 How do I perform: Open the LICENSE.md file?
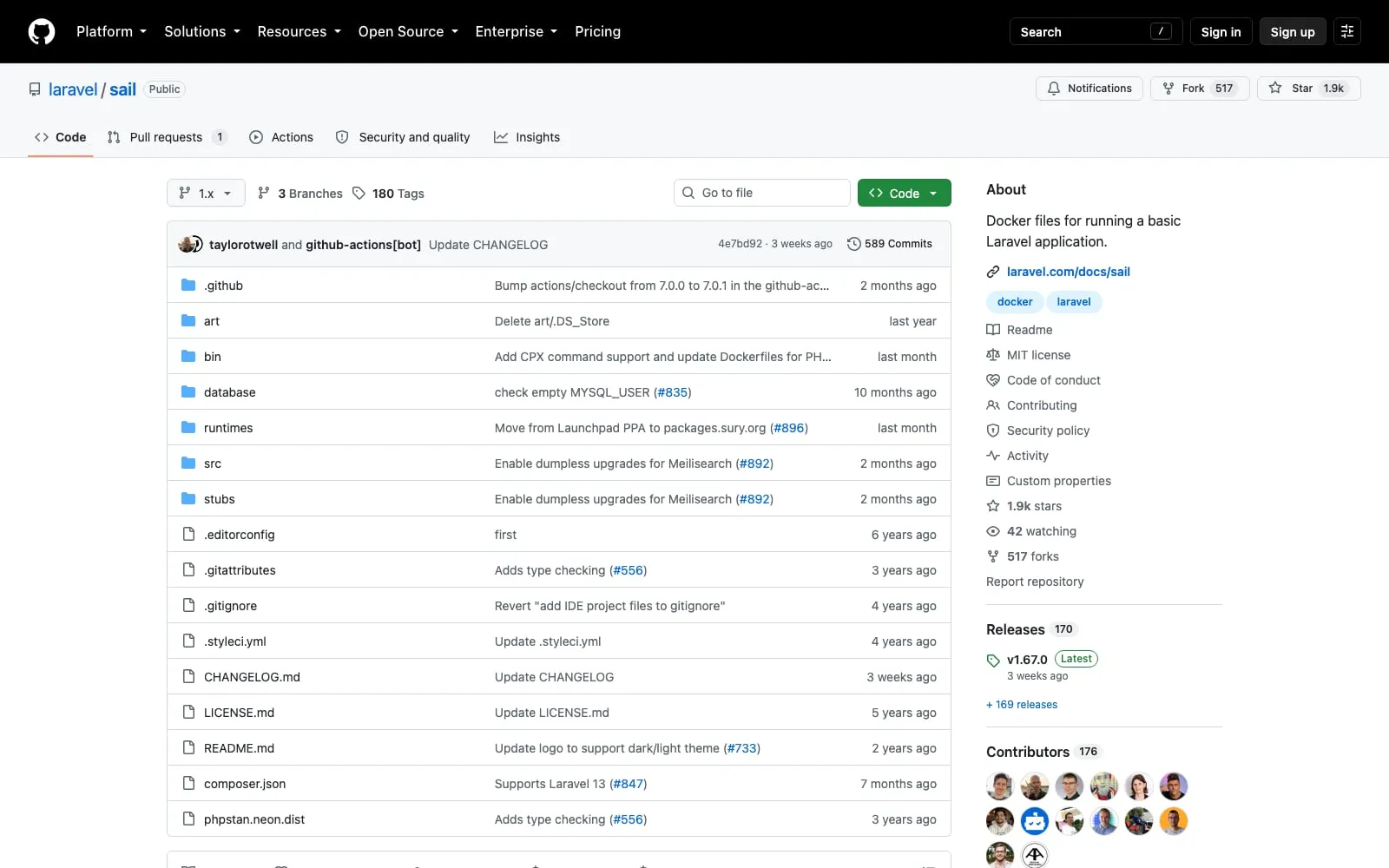239,712
